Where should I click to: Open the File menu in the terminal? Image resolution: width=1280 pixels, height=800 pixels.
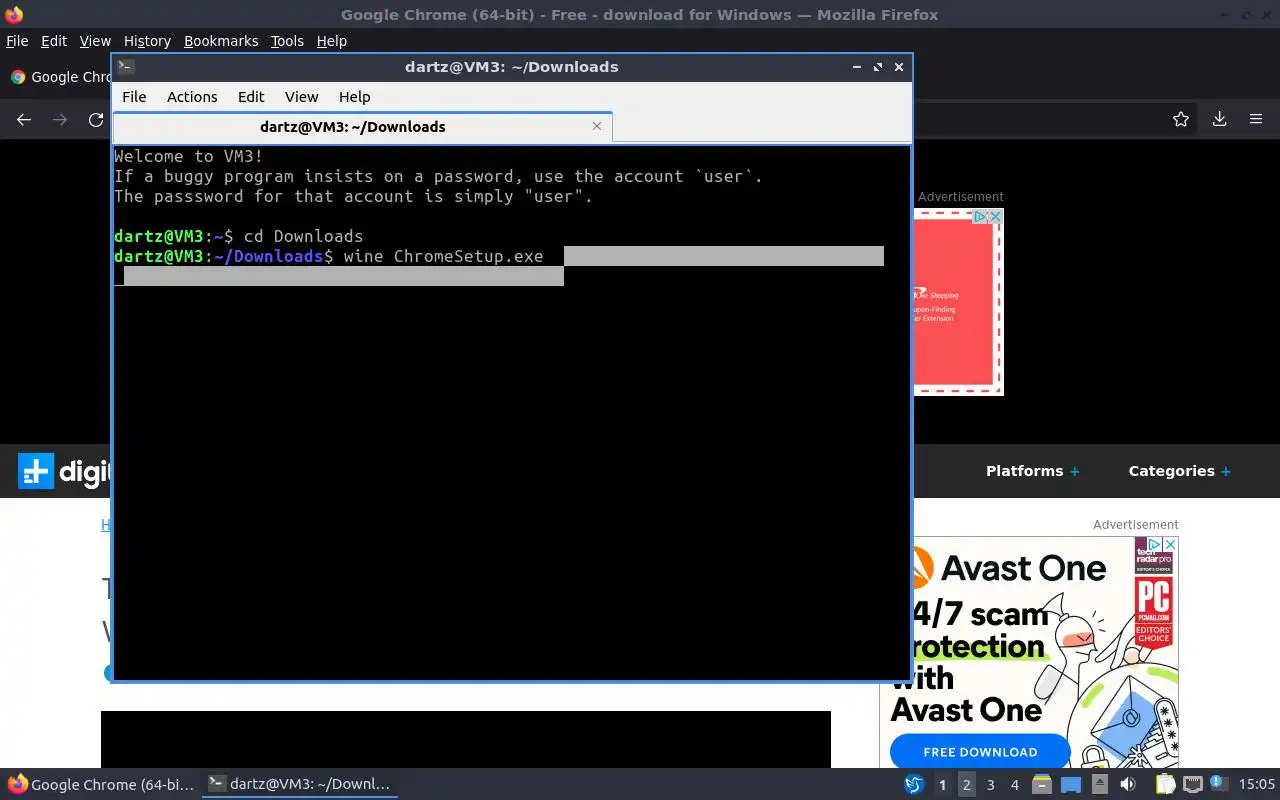tap(134, 97)
